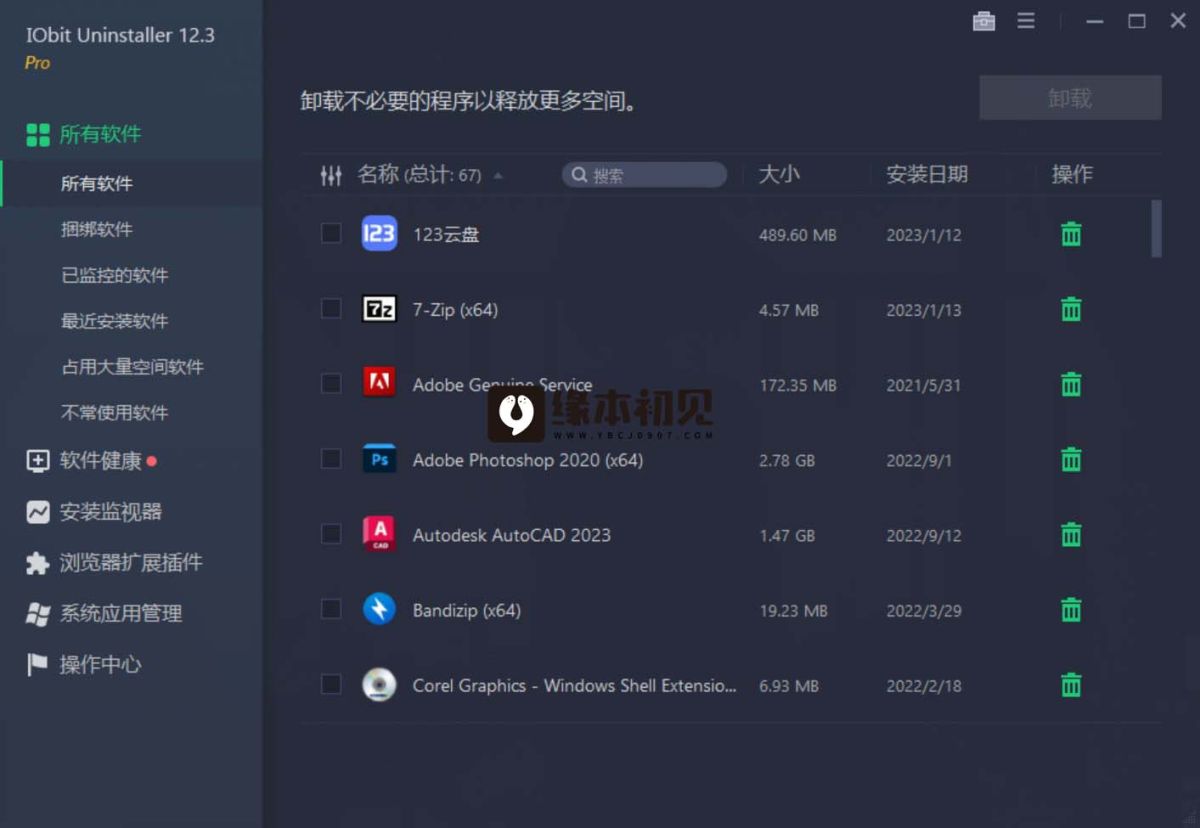Click the name 7-Zip (x64)
The width and height of the screenshot is (1200, 828).
pos(455,310)
